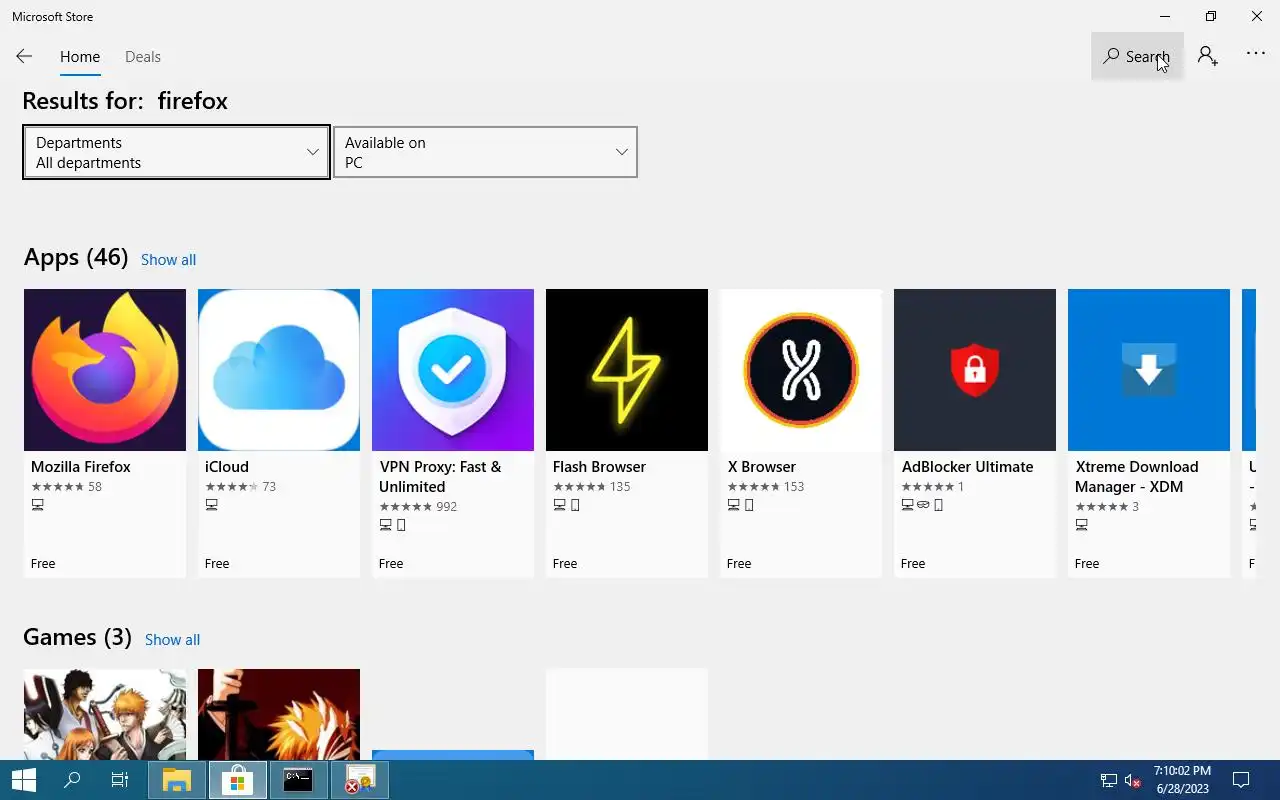Click the Free price under Mozilla Firefox
The width and height of the screenshot is (1280, 800).
point(43,564)
